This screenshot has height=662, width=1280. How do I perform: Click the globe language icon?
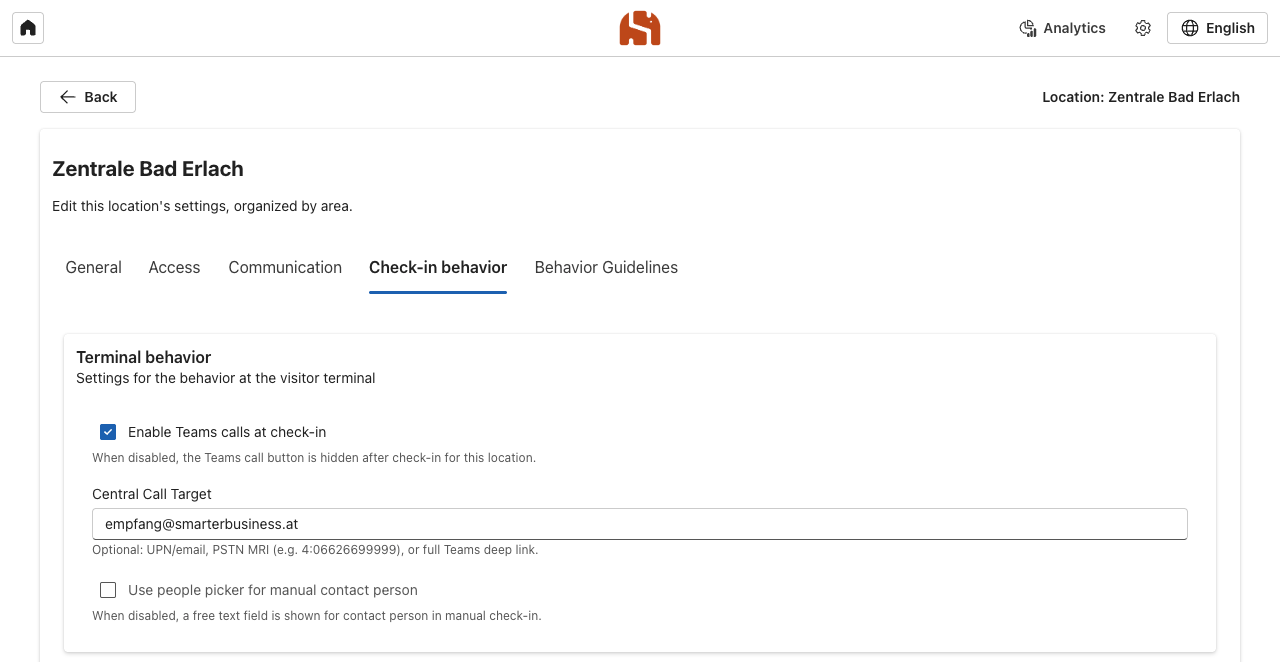pyautogui.click(x=1190, y=28)
